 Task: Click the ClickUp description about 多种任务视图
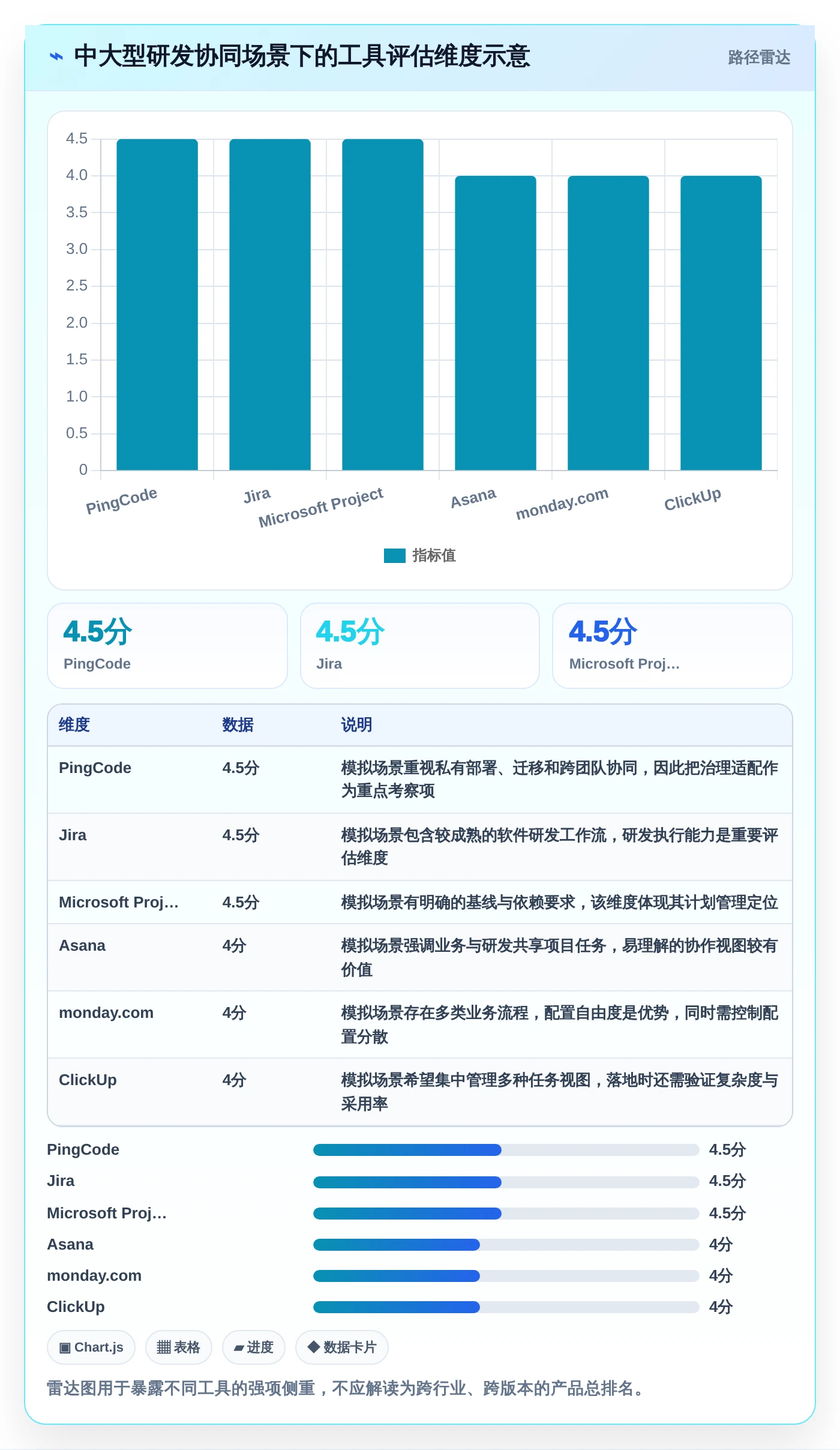point(559,1092)
